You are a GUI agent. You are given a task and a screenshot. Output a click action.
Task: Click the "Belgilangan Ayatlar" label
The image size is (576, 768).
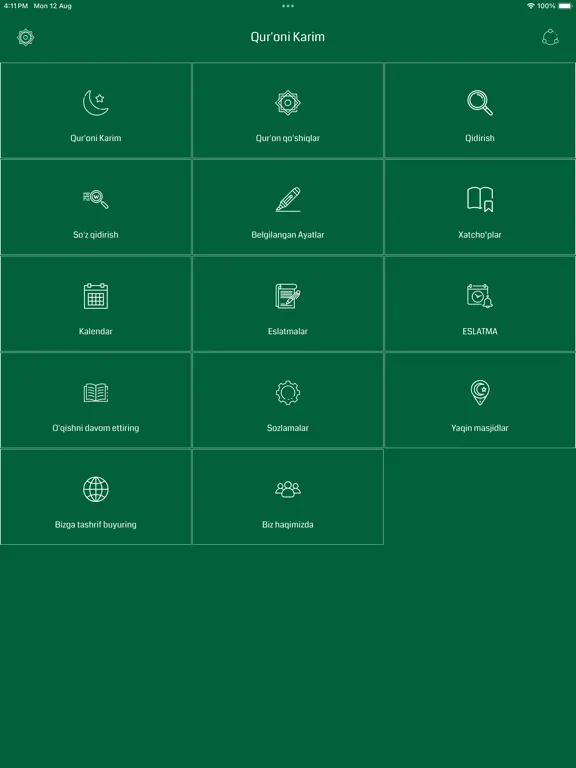click(x=288, y=235)
